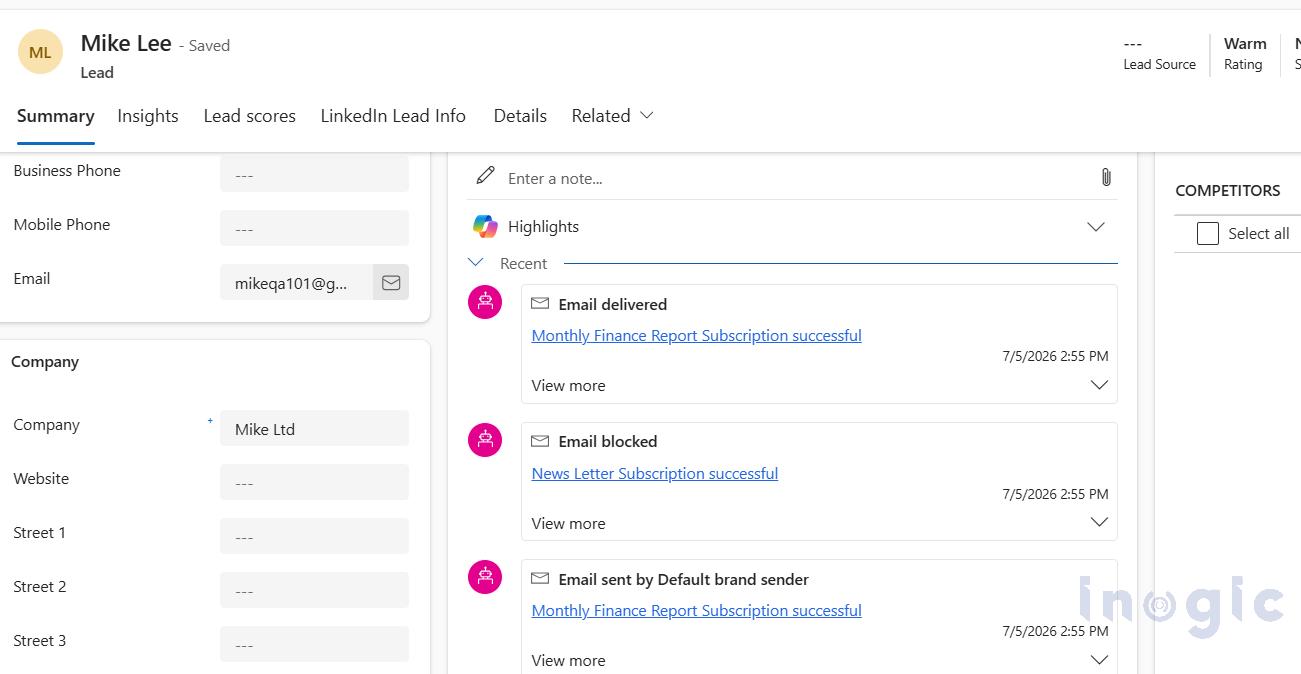
Task: Click the Website field
Action: [x=314, y=483]
